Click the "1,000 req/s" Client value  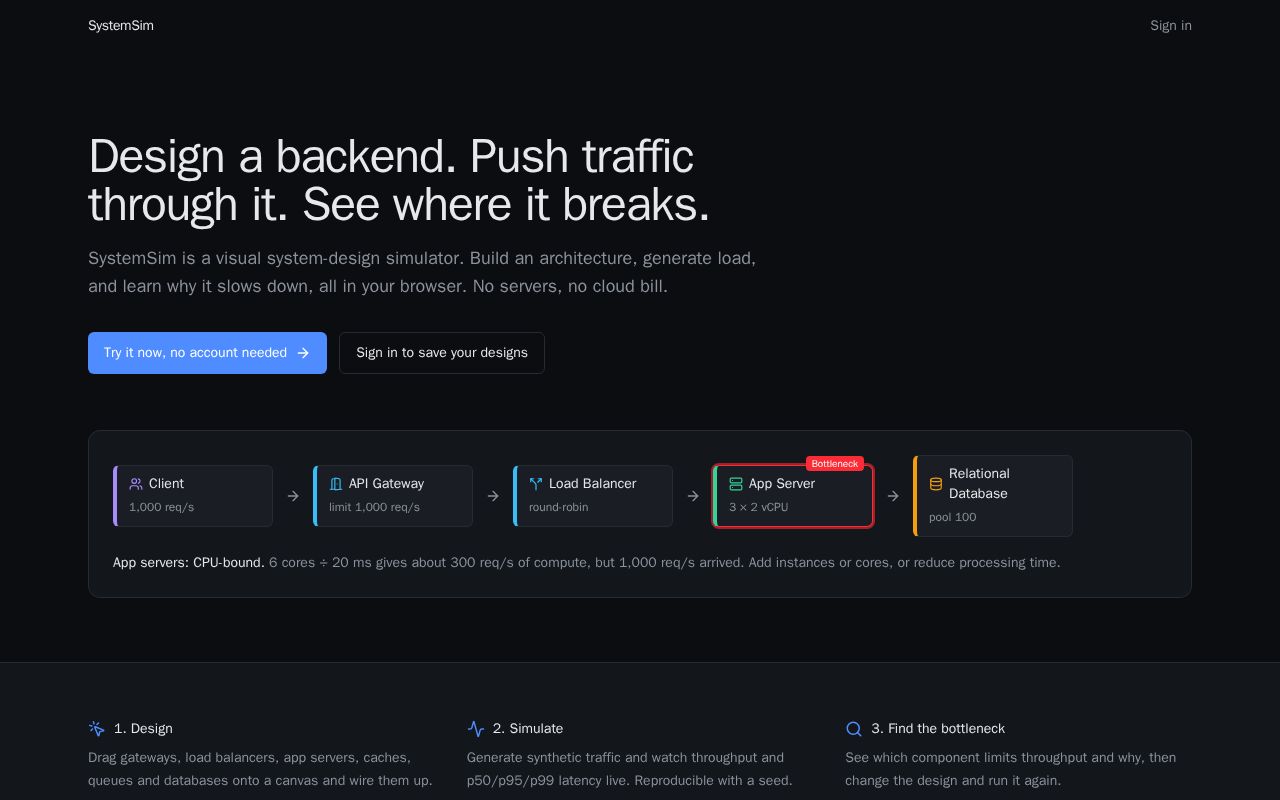pyautogui.click(x=162, y=507)
